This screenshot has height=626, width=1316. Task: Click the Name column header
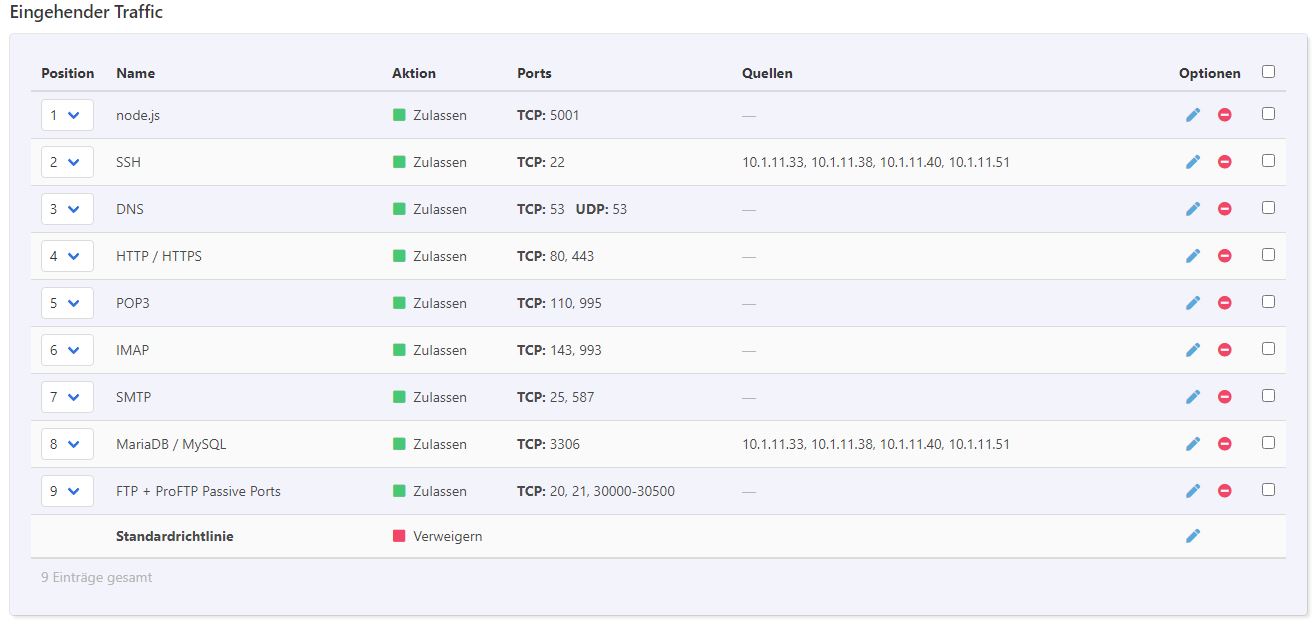(x=135, y=73)
